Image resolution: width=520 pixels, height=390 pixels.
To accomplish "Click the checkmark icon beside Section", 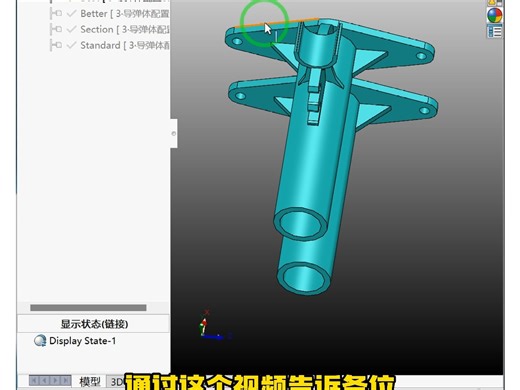I will 72,29.
